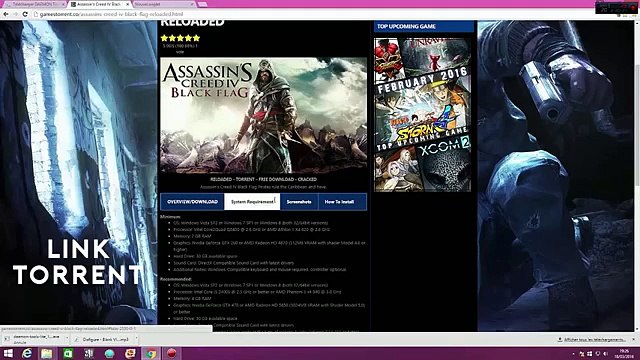Open a new tab with the new-tab button

point(202,4)
